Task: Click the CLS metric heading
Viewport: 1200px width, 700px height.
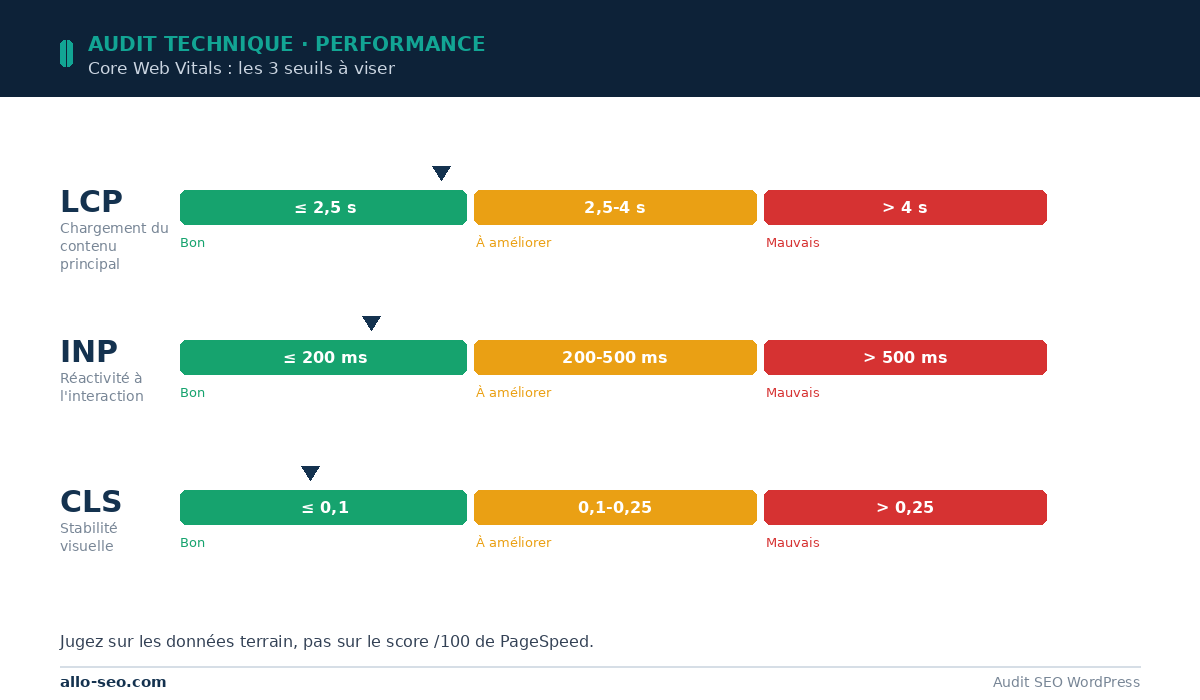Action: [91, 502]
